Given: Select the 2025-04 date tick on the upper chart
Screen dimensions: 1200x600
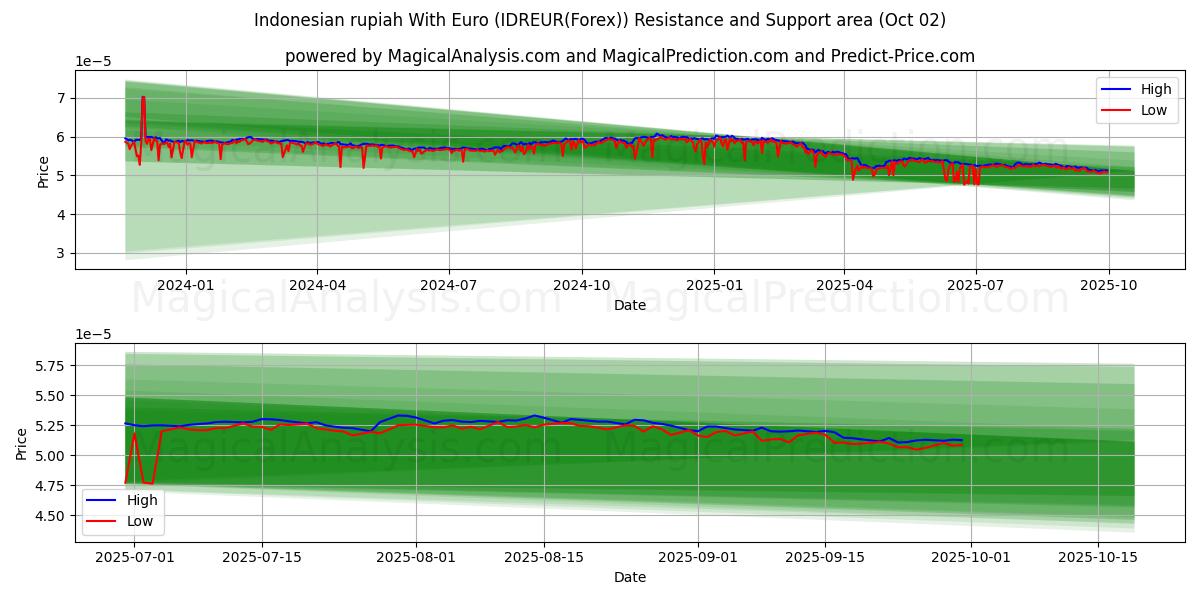Looking at the screenshot, I should (844, 285).
